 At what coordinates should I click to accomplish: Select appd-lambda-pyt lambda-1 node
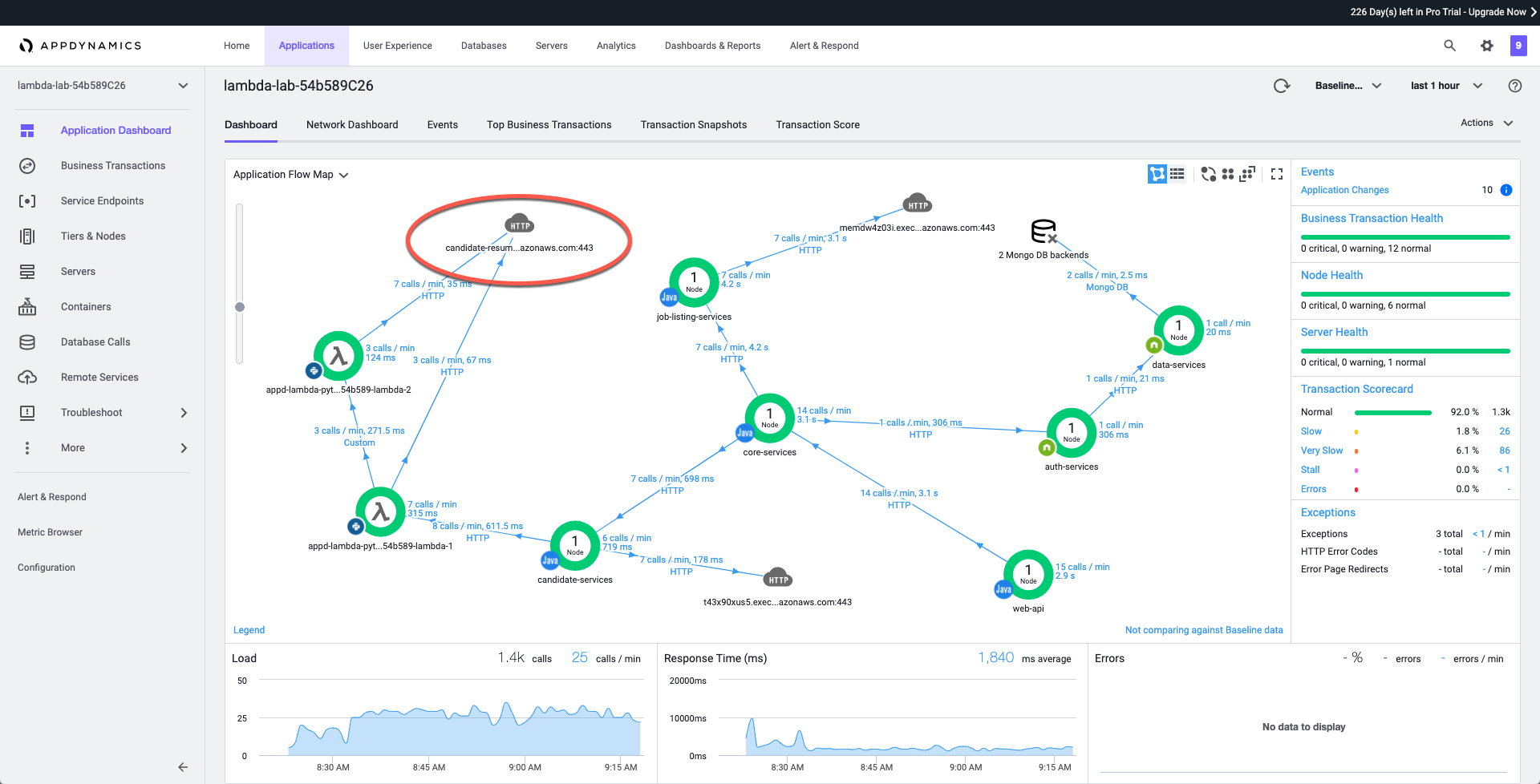380,511
